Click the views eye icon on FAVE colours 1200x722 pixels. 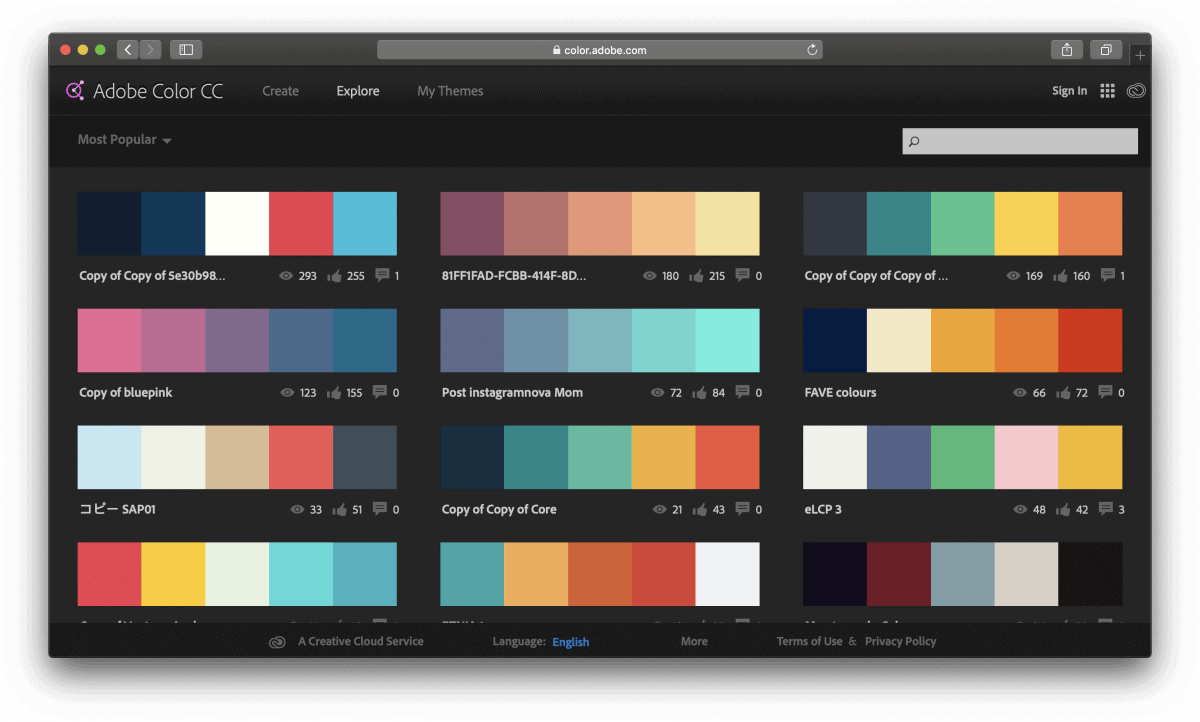1020,393
